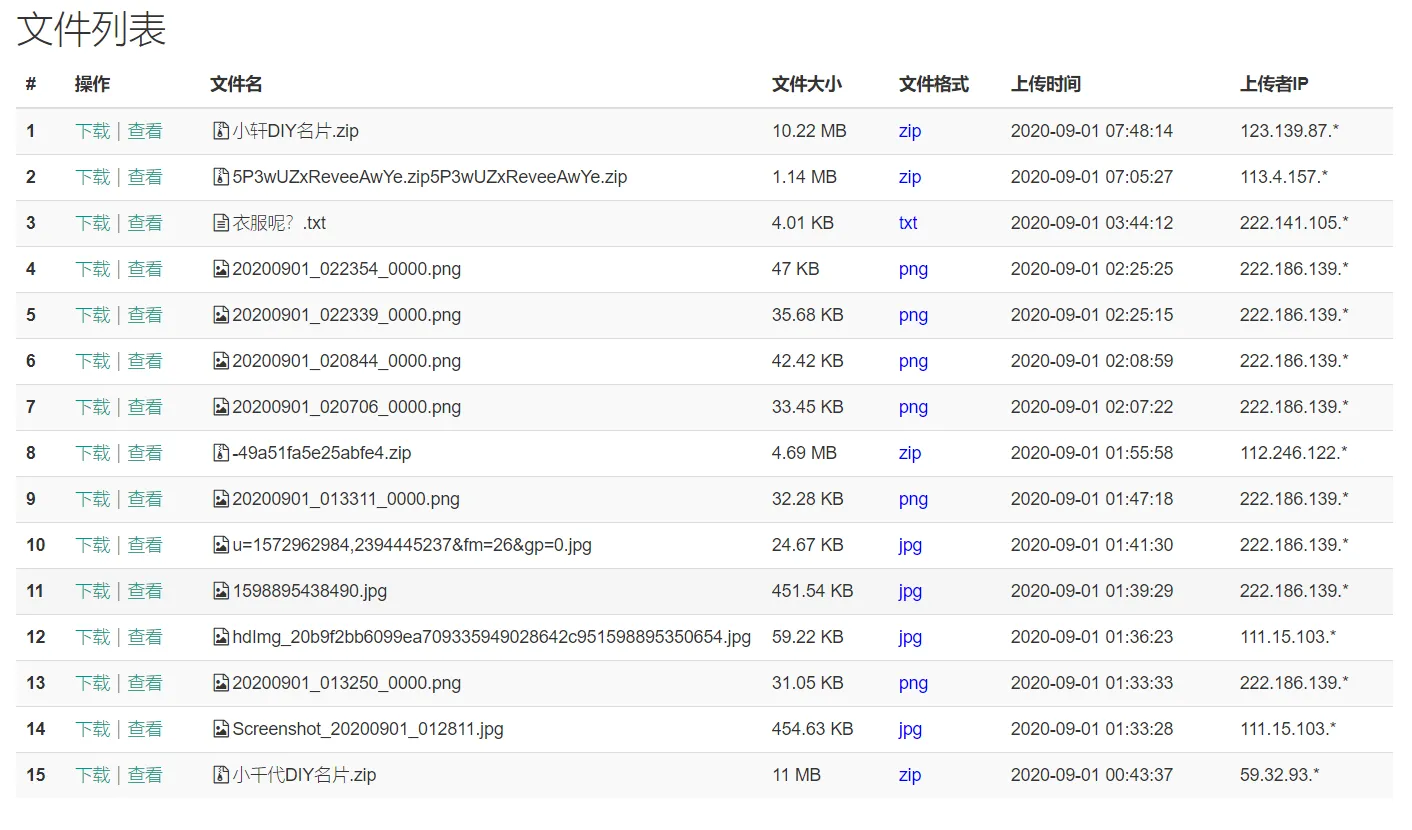Click the image icon beside 20200901_022354_0000.png

pyautogui.click(x=221, y=268)
